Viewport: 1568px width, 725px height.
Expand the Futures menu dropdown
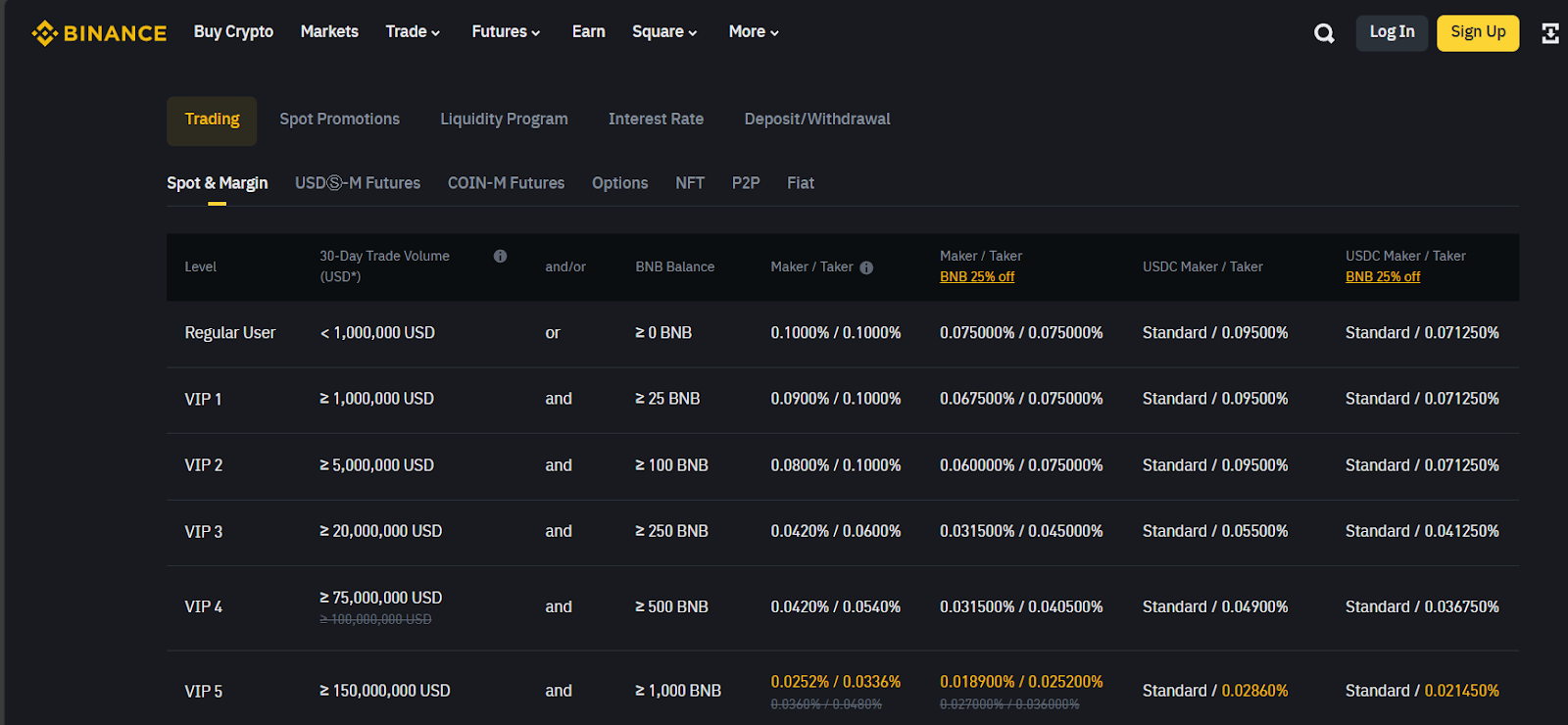(x=506, y=32)
